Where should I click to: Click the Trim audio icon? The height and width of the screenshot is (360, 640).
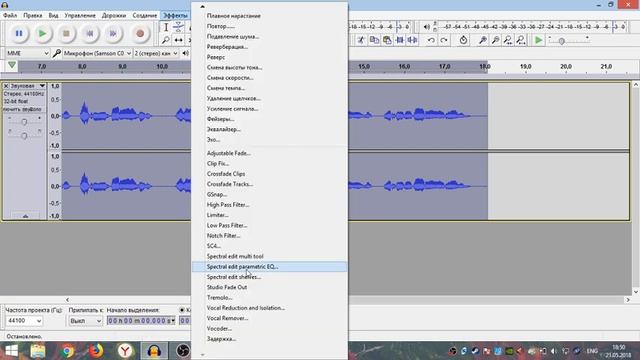[400, 40]
